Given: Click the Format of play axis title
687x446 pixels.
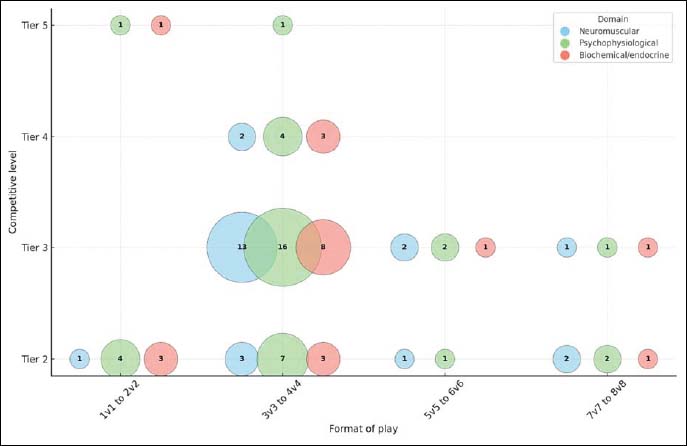Looking at the screenshot, I should [x=364, y=429].
